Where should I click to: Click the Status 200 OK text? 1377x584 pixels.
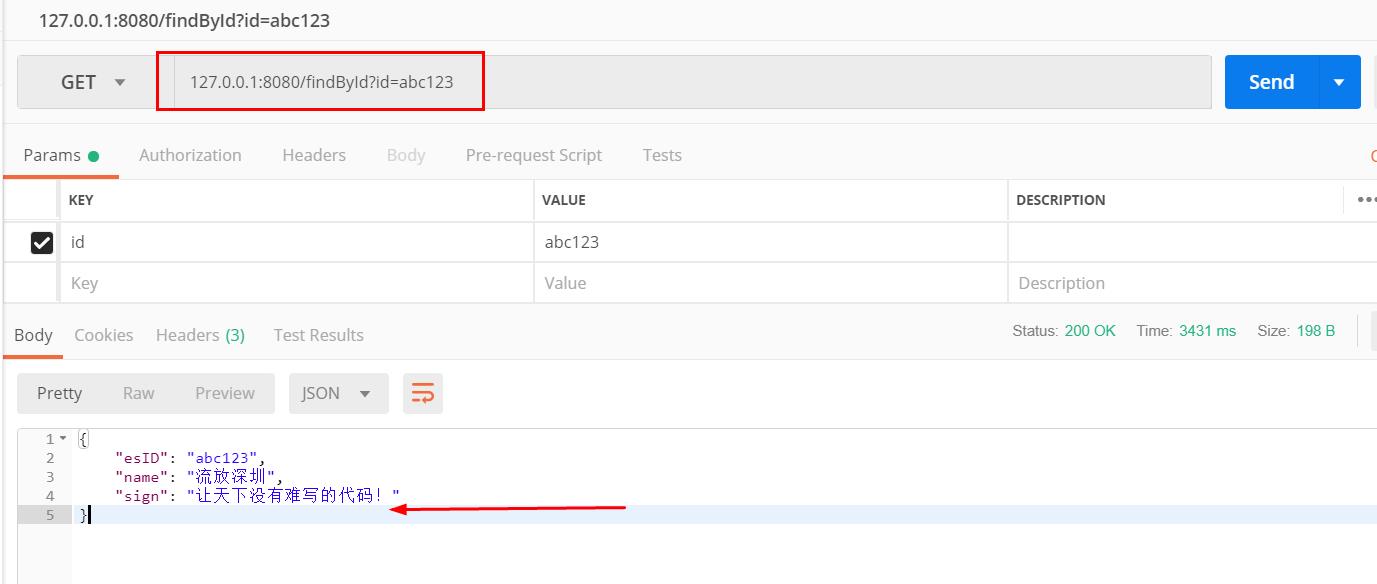tap(1064, 331)
